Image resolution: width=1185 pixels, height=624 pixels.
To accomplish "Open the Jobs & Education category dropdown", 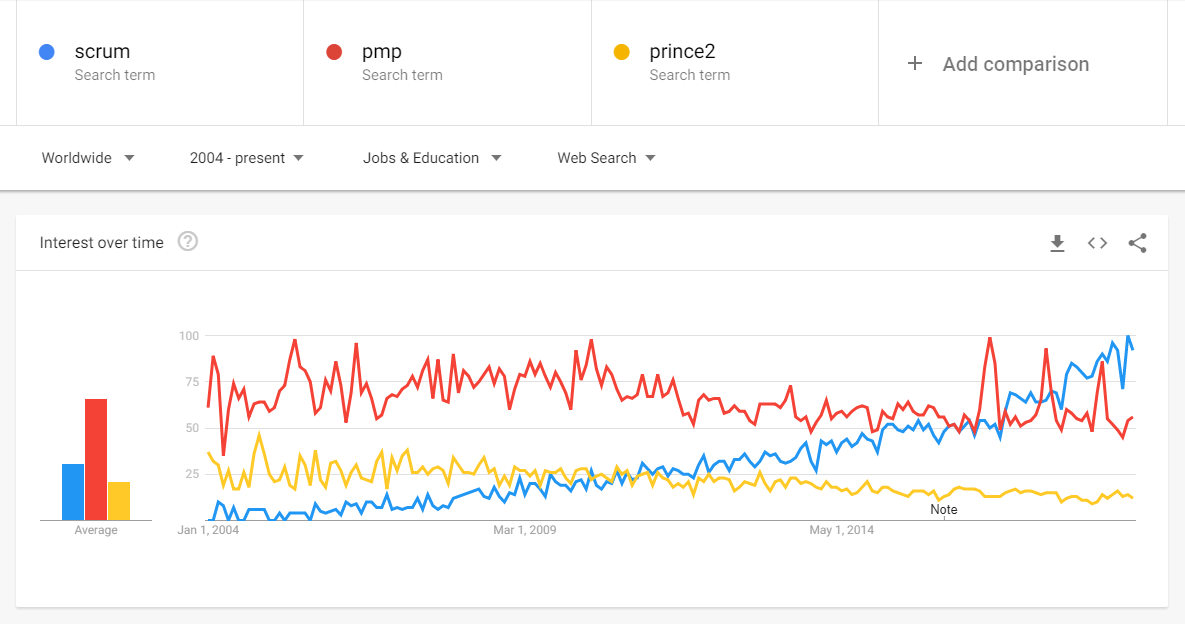I will 432,158.
